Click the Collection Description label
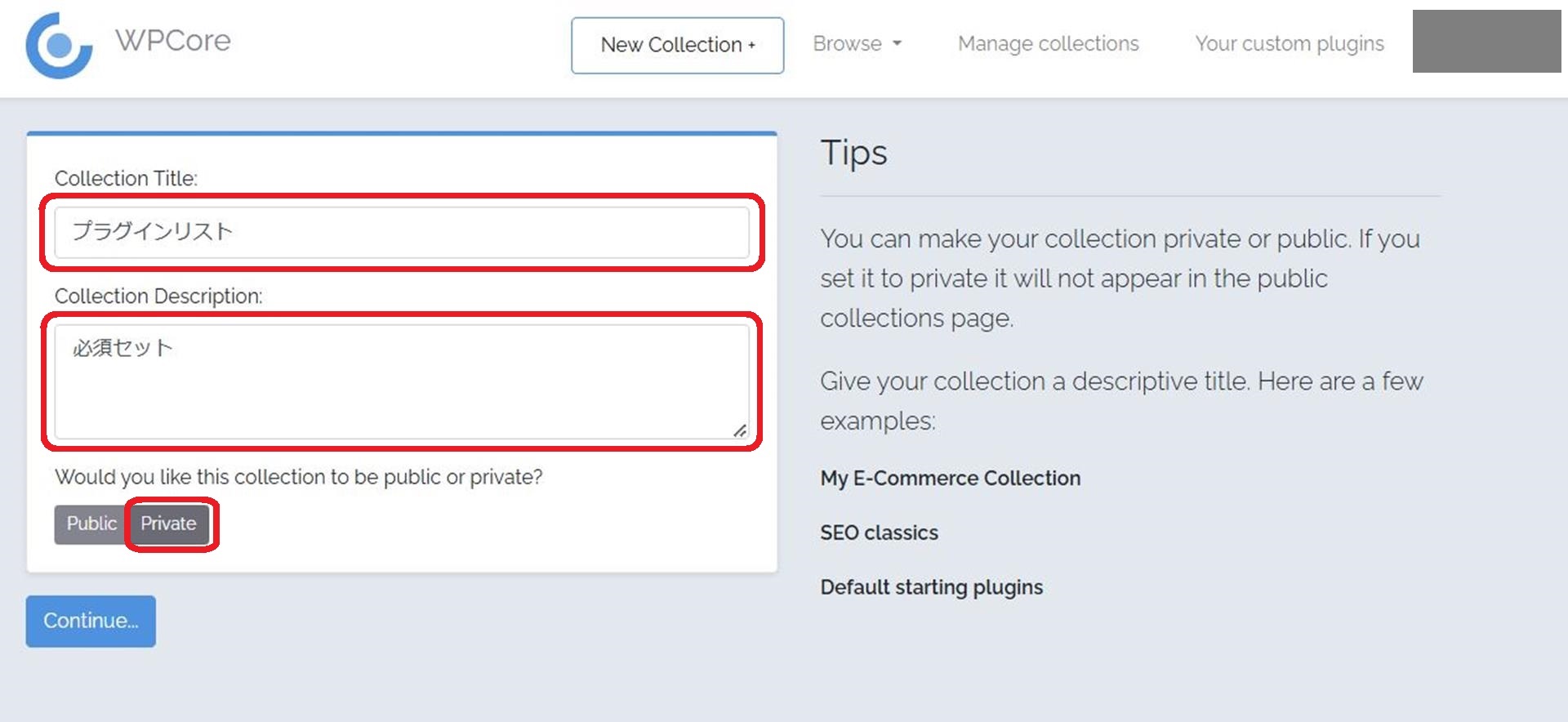 [158, 296]
